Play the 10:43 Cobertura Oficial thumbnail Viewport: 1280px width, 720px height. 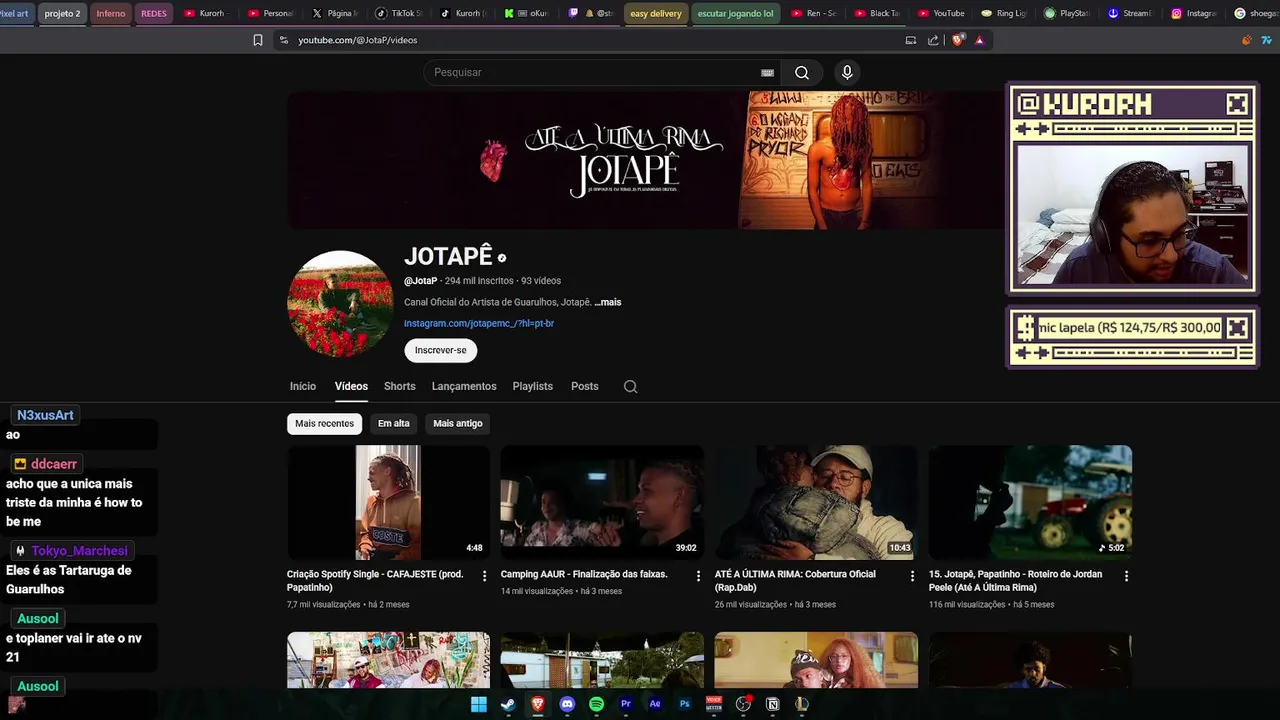tap(817, 502)
